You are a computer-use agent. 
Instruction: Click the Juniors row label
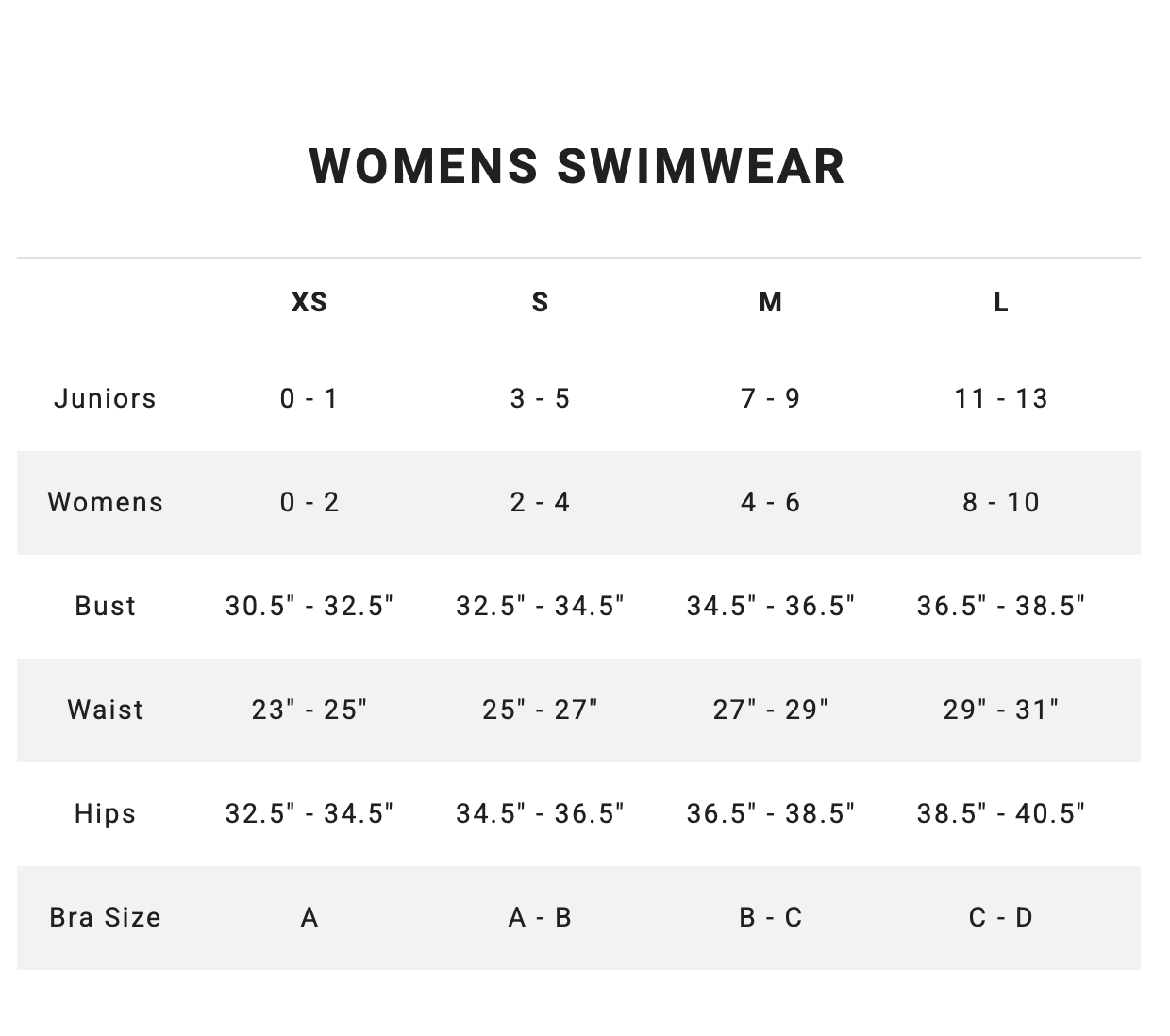coord(105,398)
